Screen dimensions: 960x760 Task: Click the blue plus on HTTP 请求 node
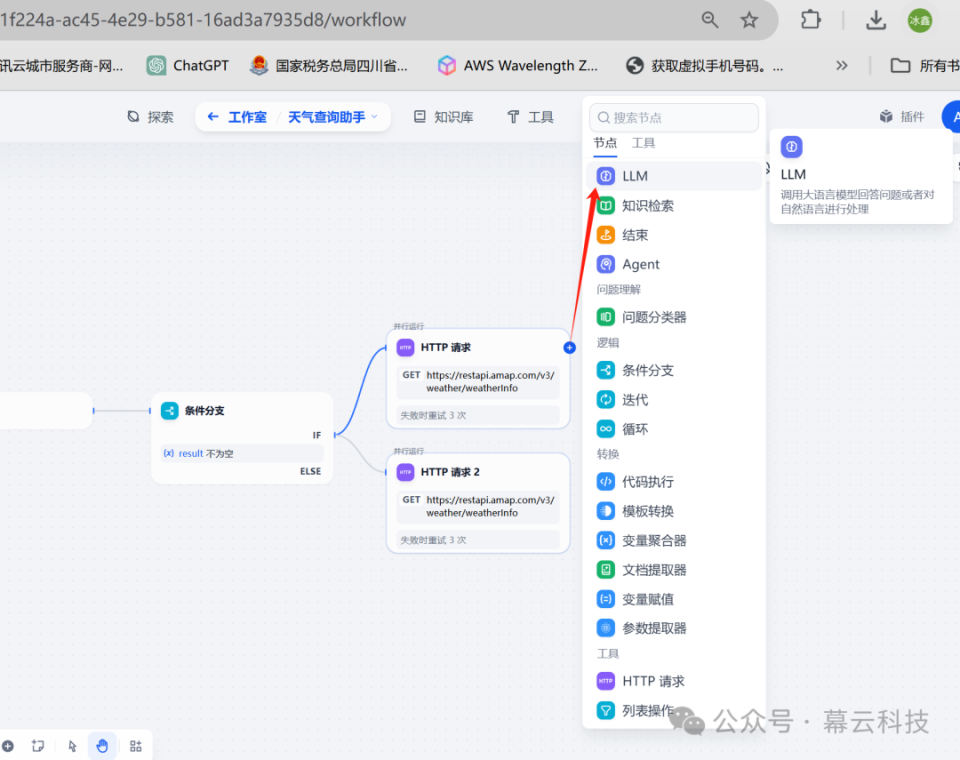coord(569,347)
